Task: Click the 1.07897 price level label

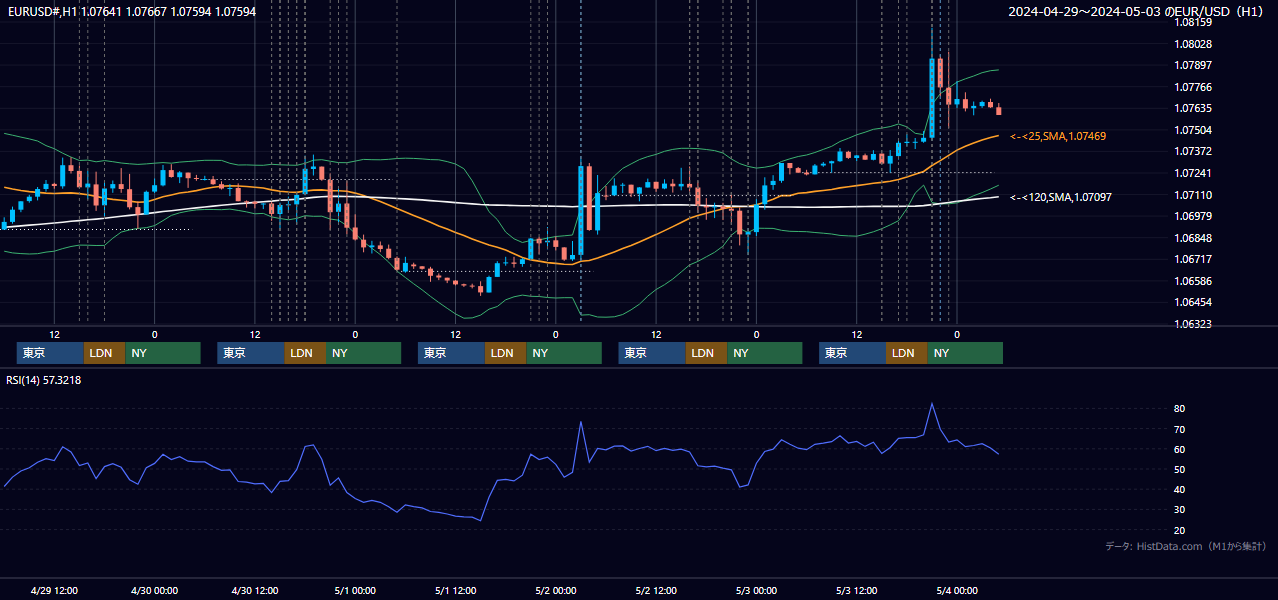Action: click(x=1193, y=65)
